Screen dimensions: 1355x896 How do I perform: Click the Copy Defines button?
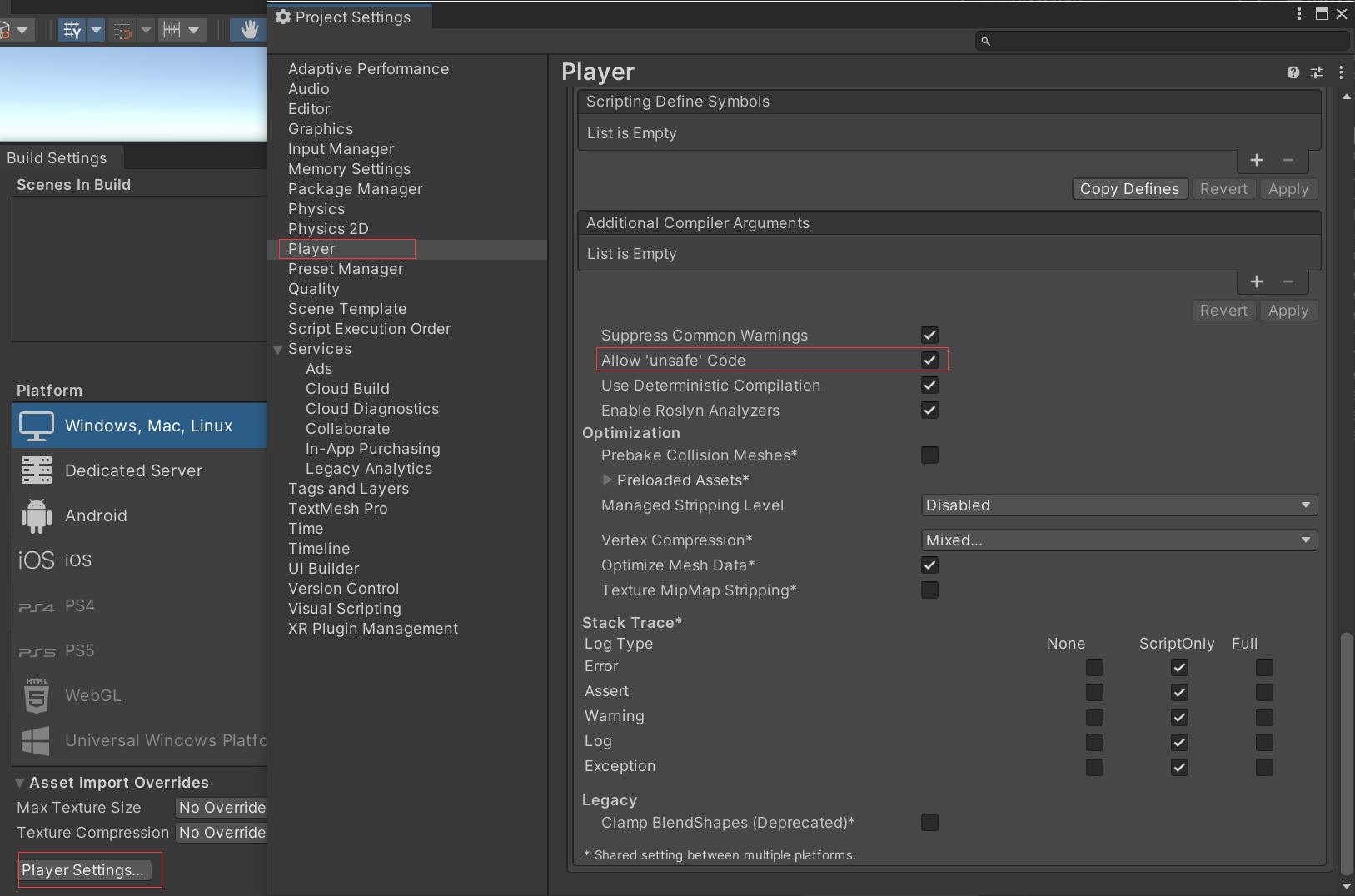1130,189
